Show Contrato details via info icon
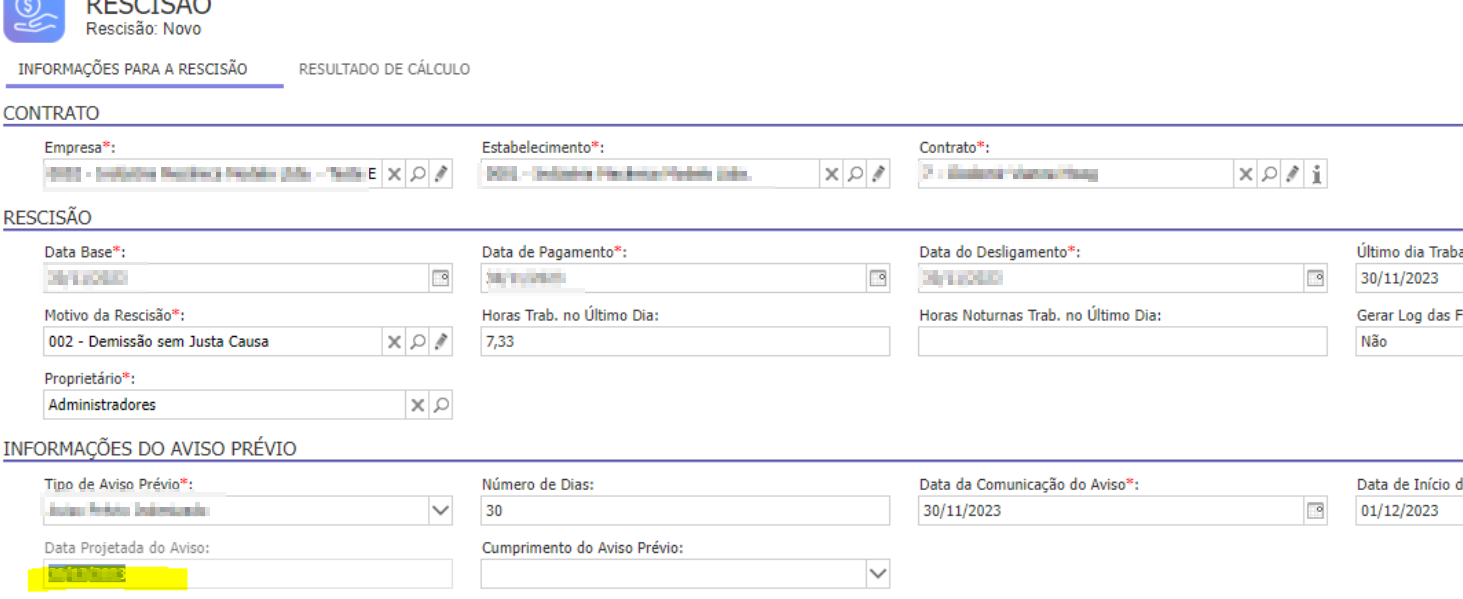1463x599 pixels. pyautogui.click(x=1316, y=175)
